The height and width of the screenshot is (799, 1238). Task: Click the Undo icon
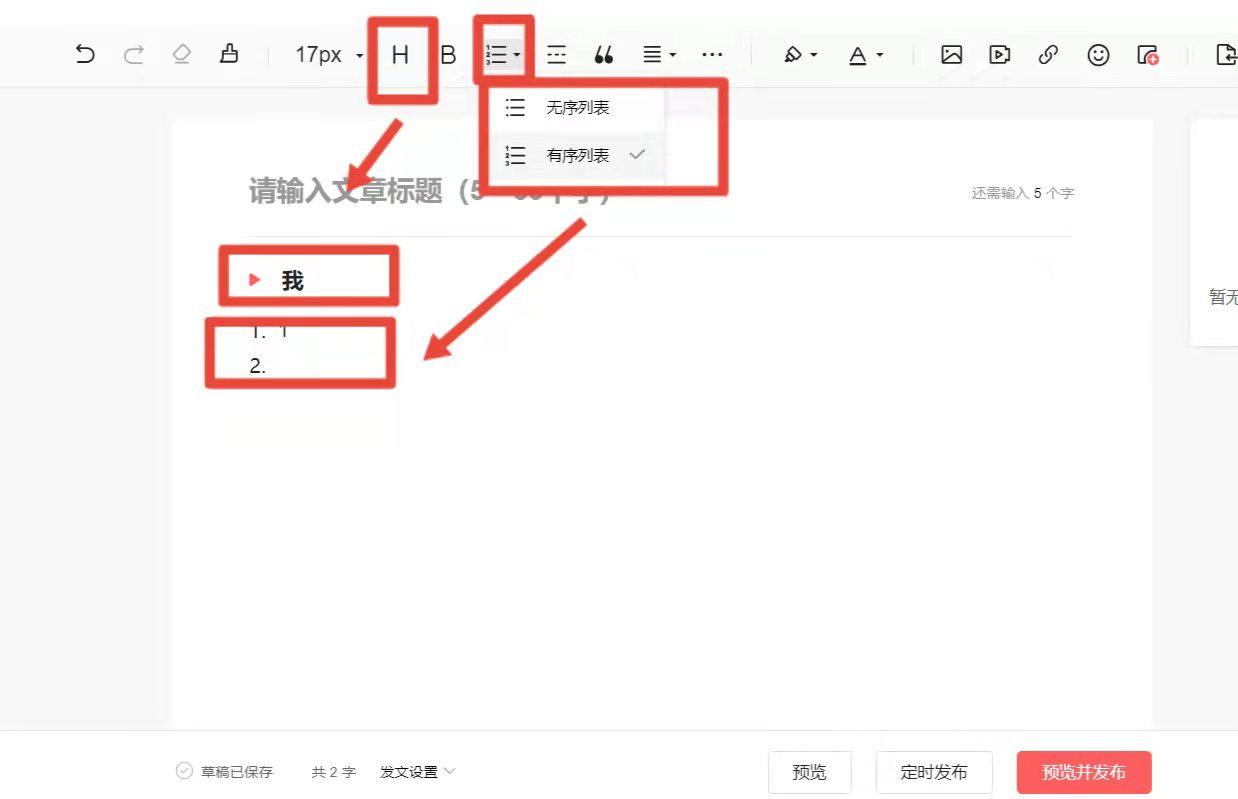click(85, 55)
